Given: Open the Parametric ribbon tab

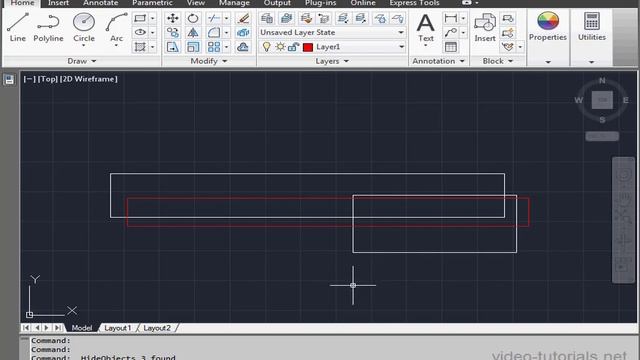Looking at the screenshot, I should point(152,3).
